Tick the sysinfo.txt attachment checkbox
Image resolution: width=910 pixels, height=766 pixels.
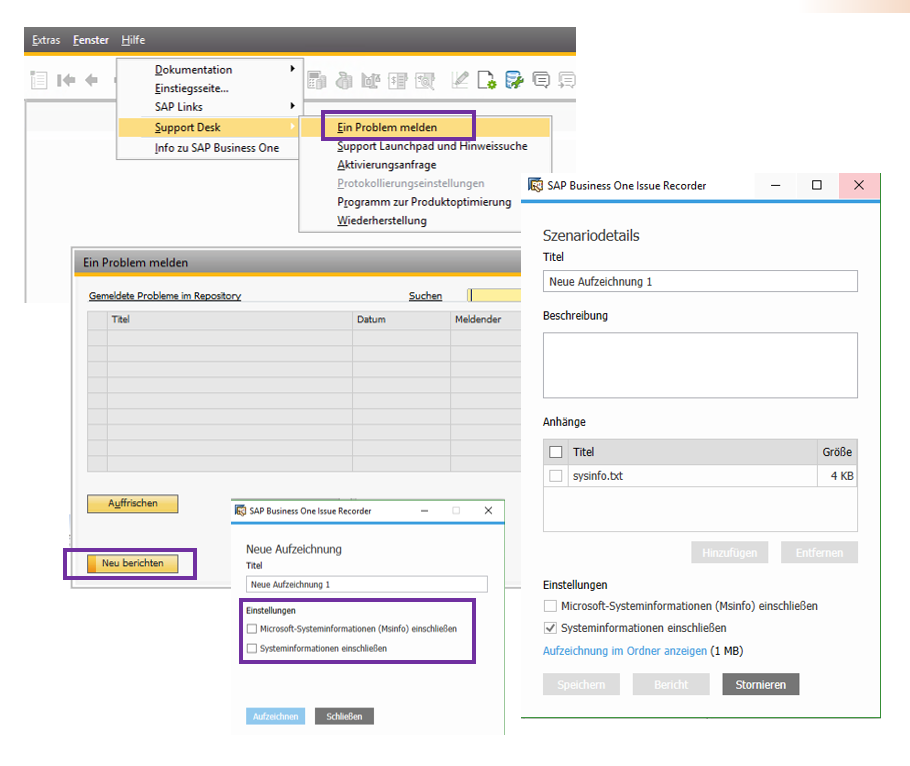(555, 476)
